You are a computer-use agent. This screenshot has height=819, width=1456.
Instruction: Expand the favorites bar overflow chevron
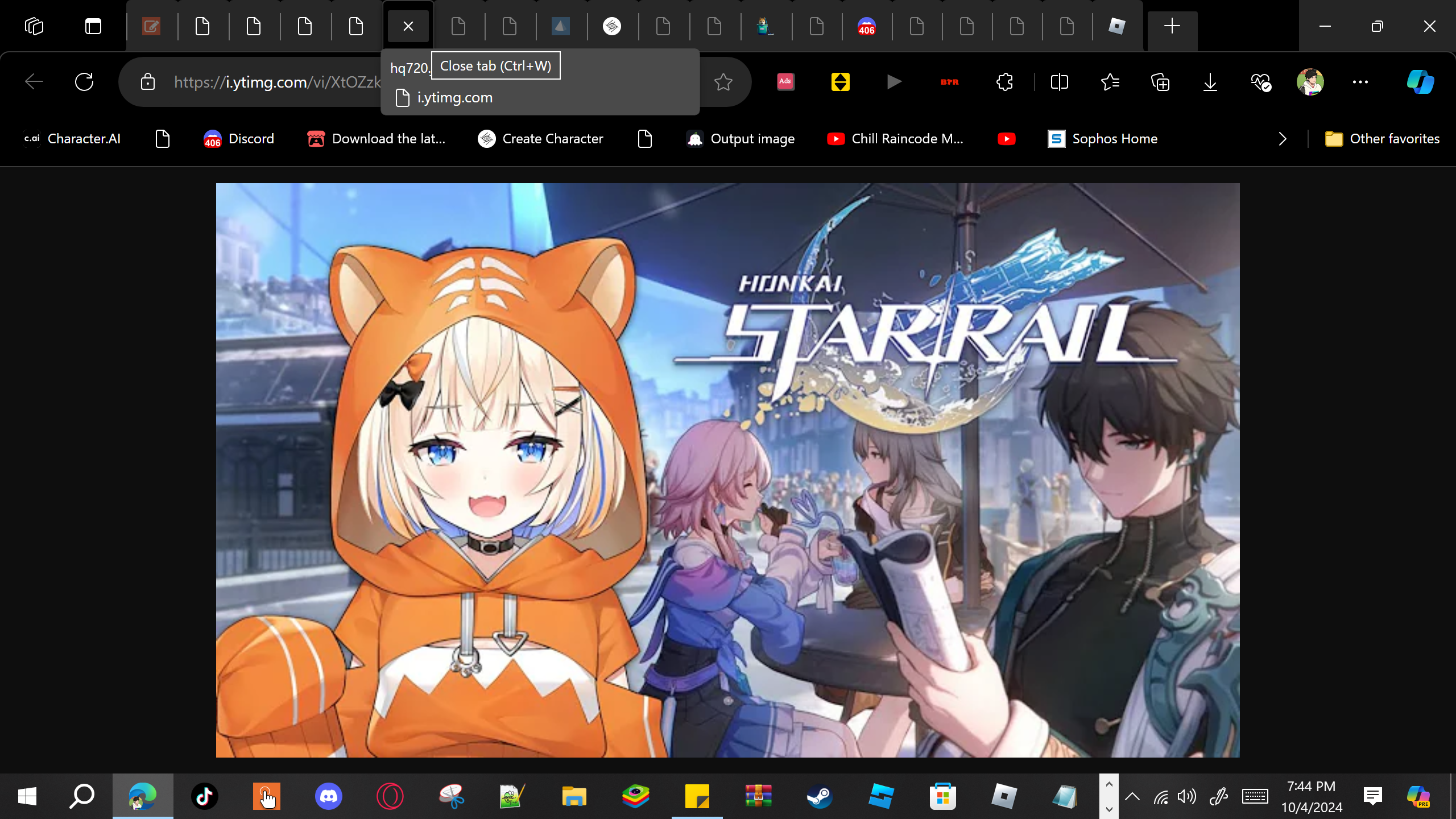pos(1282,139)
